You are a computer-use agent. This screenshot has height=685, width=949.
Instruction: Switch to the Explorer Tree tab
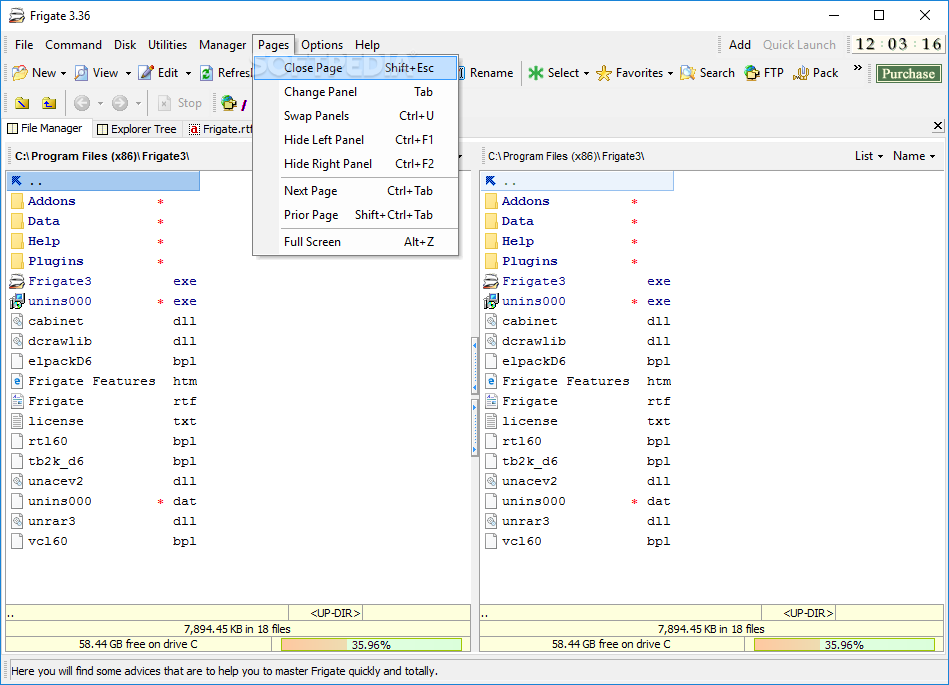[x=137, y=129]
